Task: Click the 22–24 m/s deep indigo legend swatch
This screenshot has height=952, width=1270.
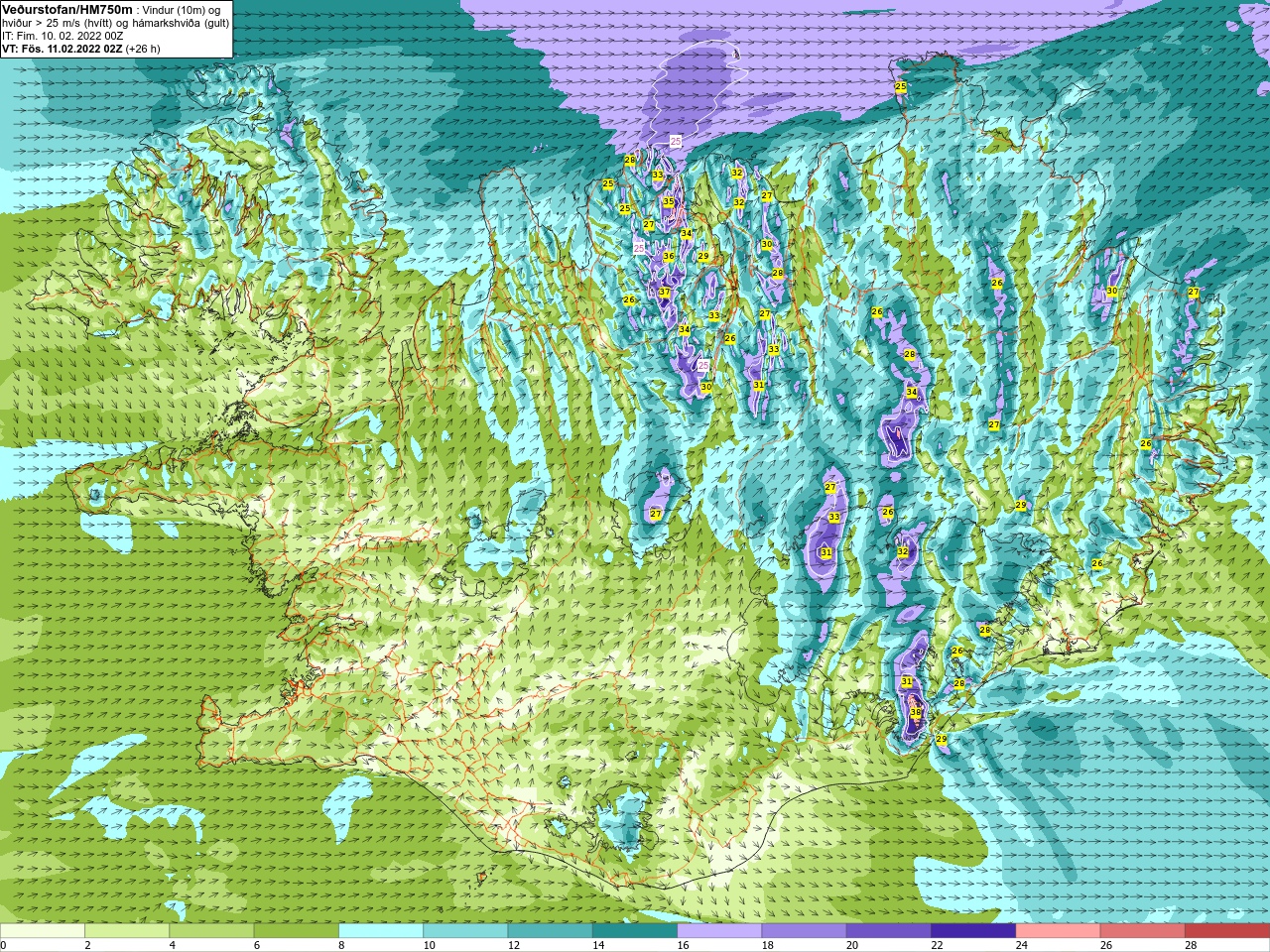Action: tap(973, 931)
